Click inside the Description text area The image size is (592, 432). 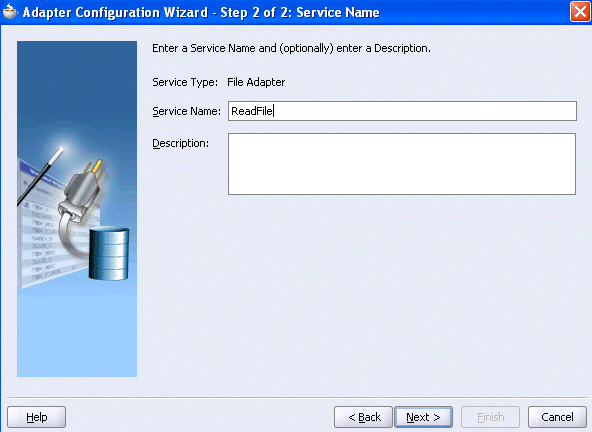[402, 164]
